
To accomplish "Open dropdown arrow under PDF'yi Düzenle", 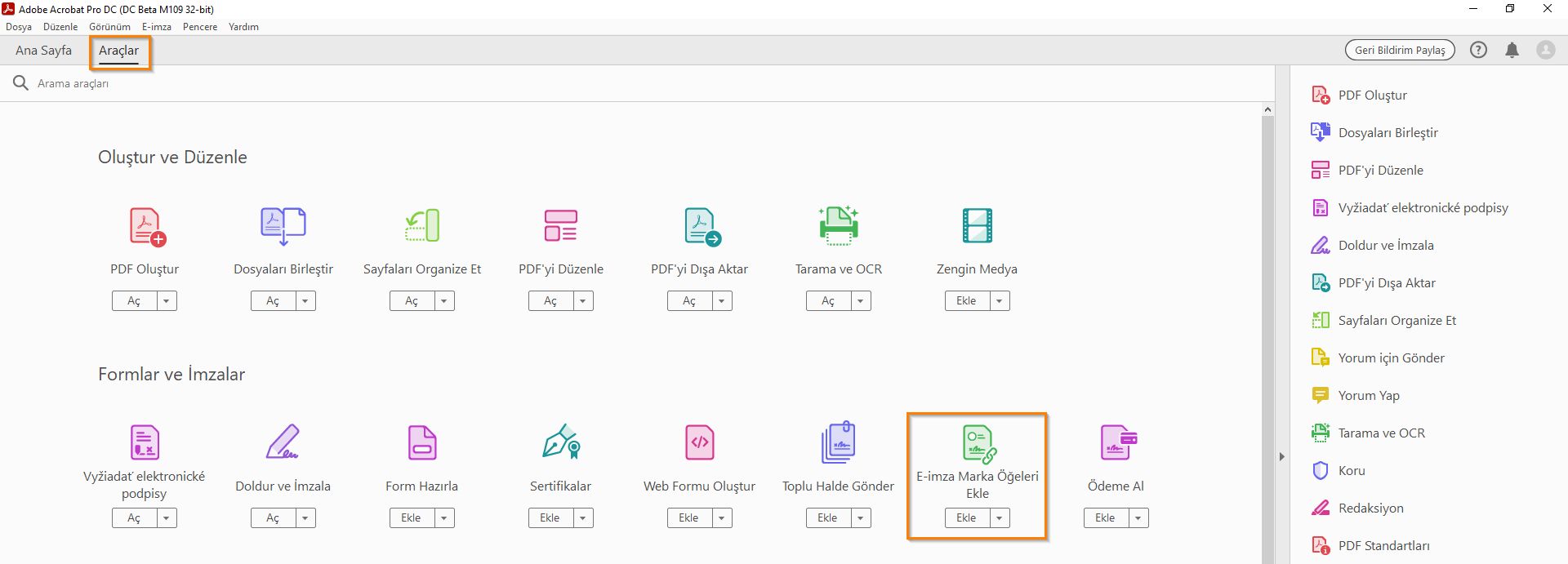I will 583,301.
